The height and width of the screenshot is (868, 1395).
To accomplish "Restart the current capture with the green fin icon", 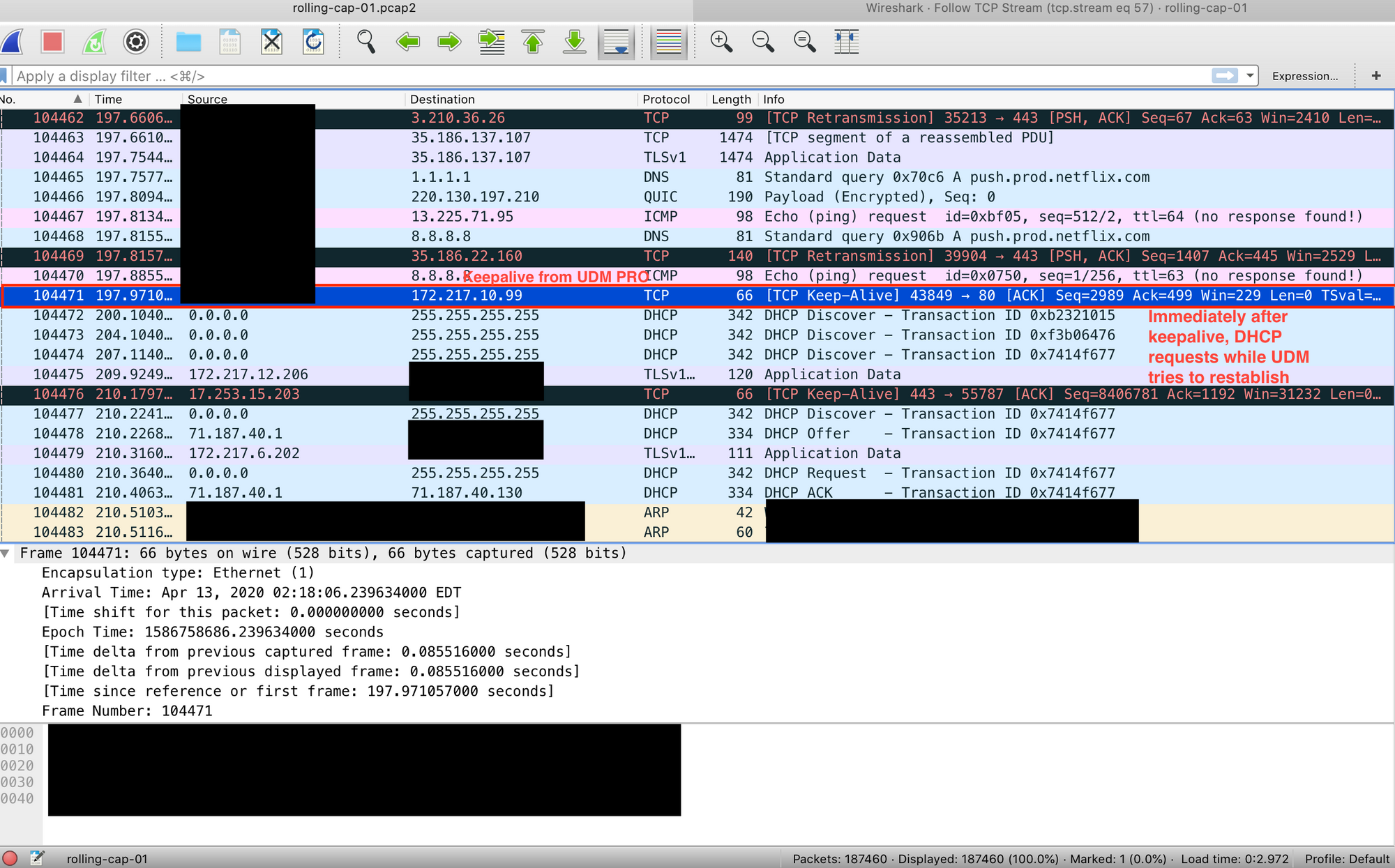I will click(94, 42).
